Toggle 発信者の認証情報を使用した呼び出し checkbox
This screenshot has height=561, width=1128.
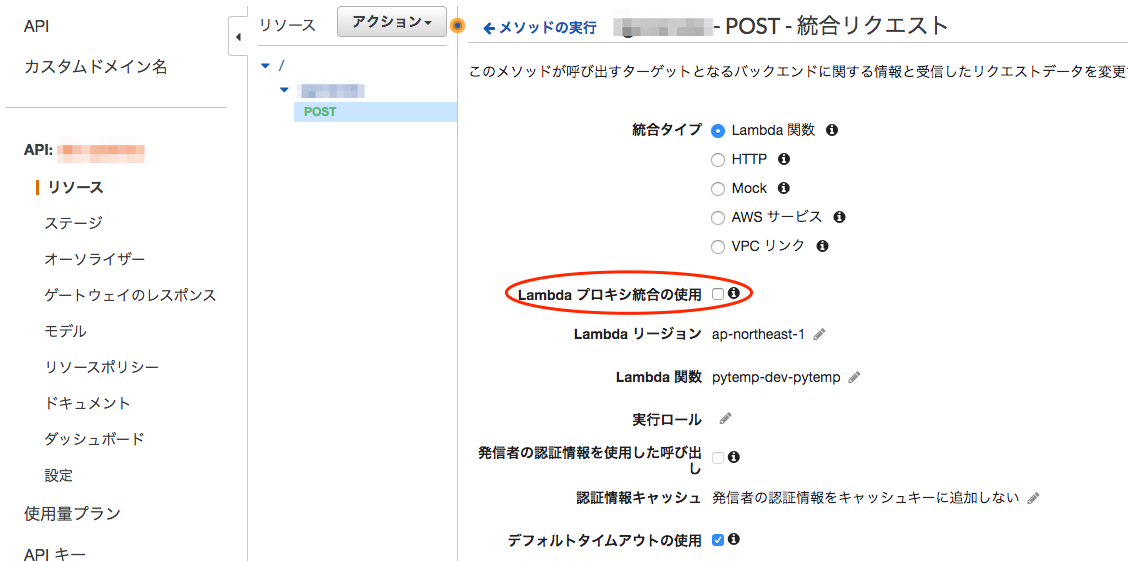[x=718, y=457]
